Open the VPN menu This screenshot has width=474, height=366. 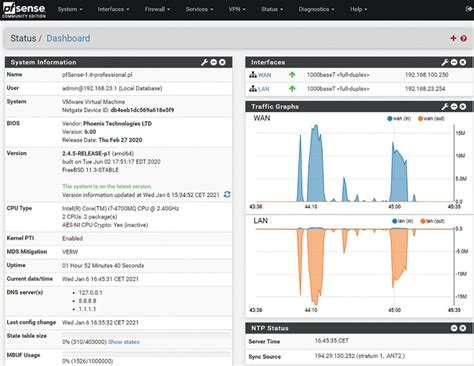237,9
